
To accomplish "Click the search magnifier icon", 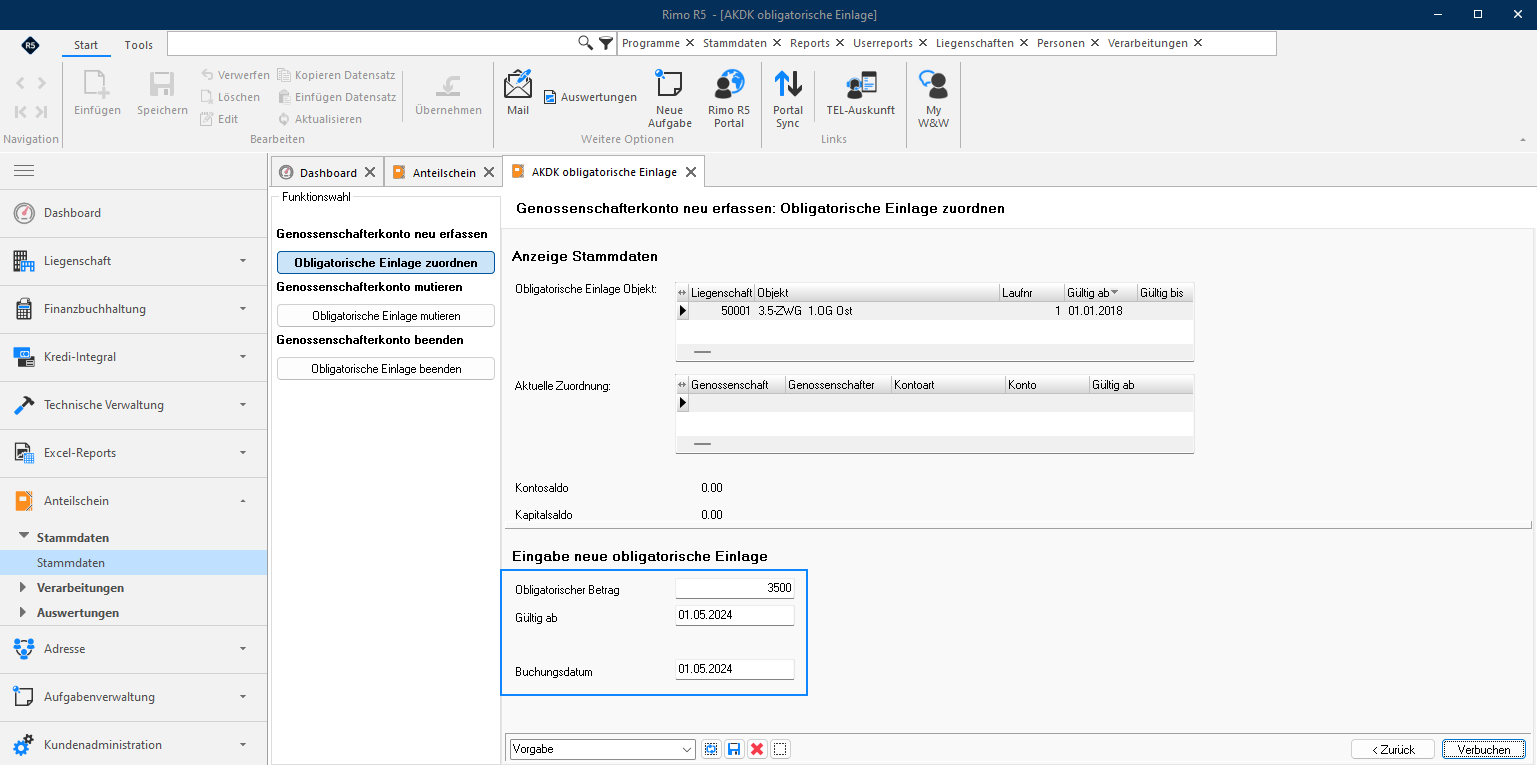I will click(x=586, y=43).
